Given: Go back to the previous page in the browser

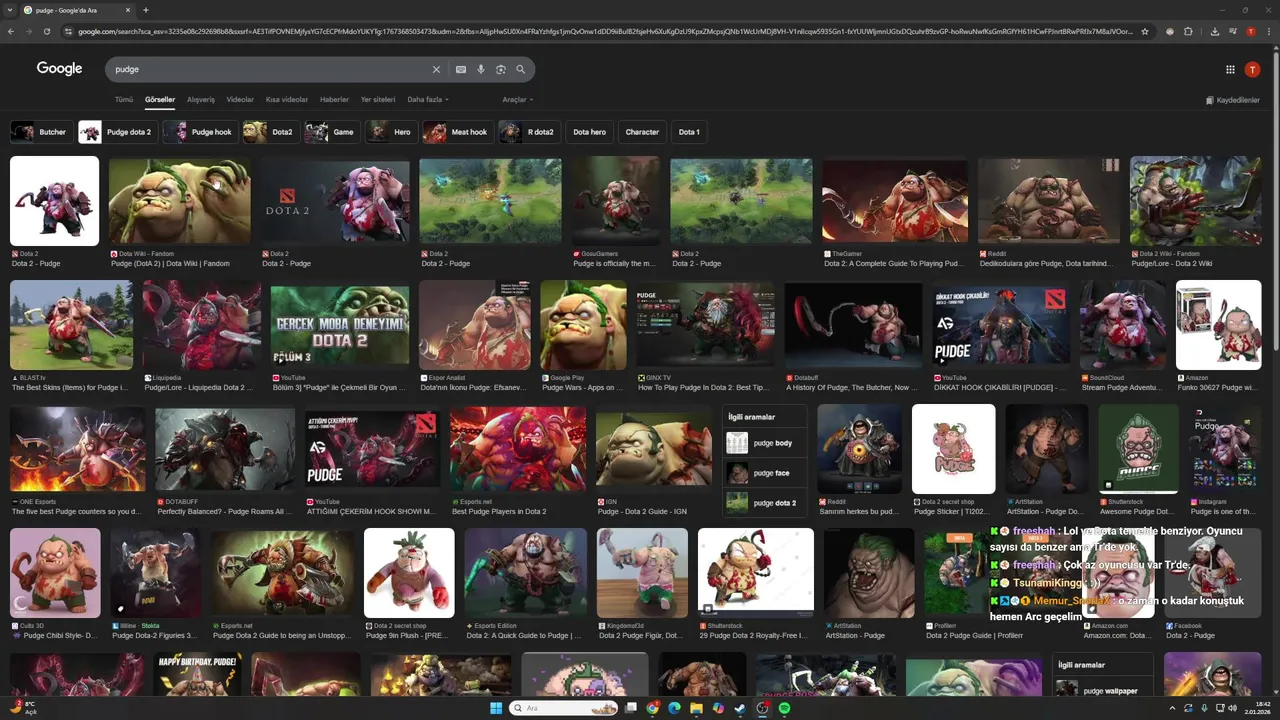Looking at the screenshot, I should coord(11,31).
